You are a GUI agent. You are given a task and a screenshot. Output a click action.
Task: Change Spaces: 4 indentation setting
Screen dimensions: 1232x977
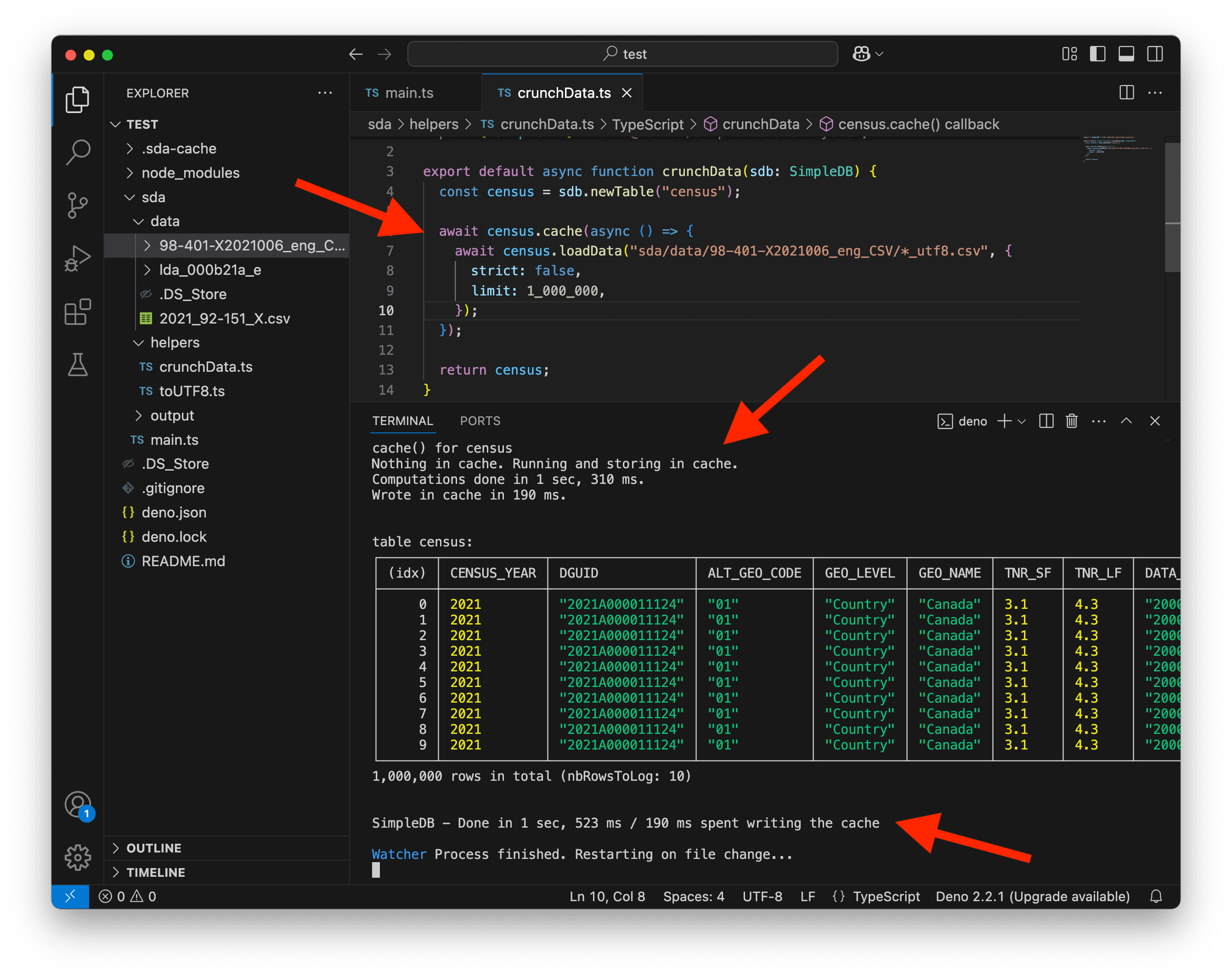coord(693,896)
